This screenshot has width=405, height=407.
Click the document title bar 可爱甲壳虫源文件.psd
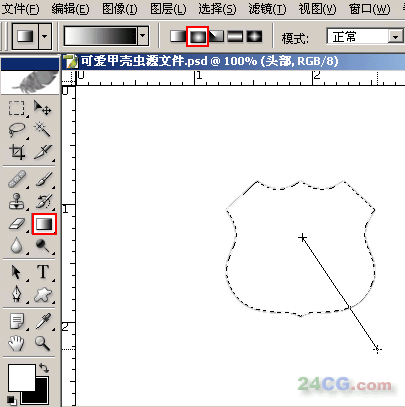coord(233,61)
